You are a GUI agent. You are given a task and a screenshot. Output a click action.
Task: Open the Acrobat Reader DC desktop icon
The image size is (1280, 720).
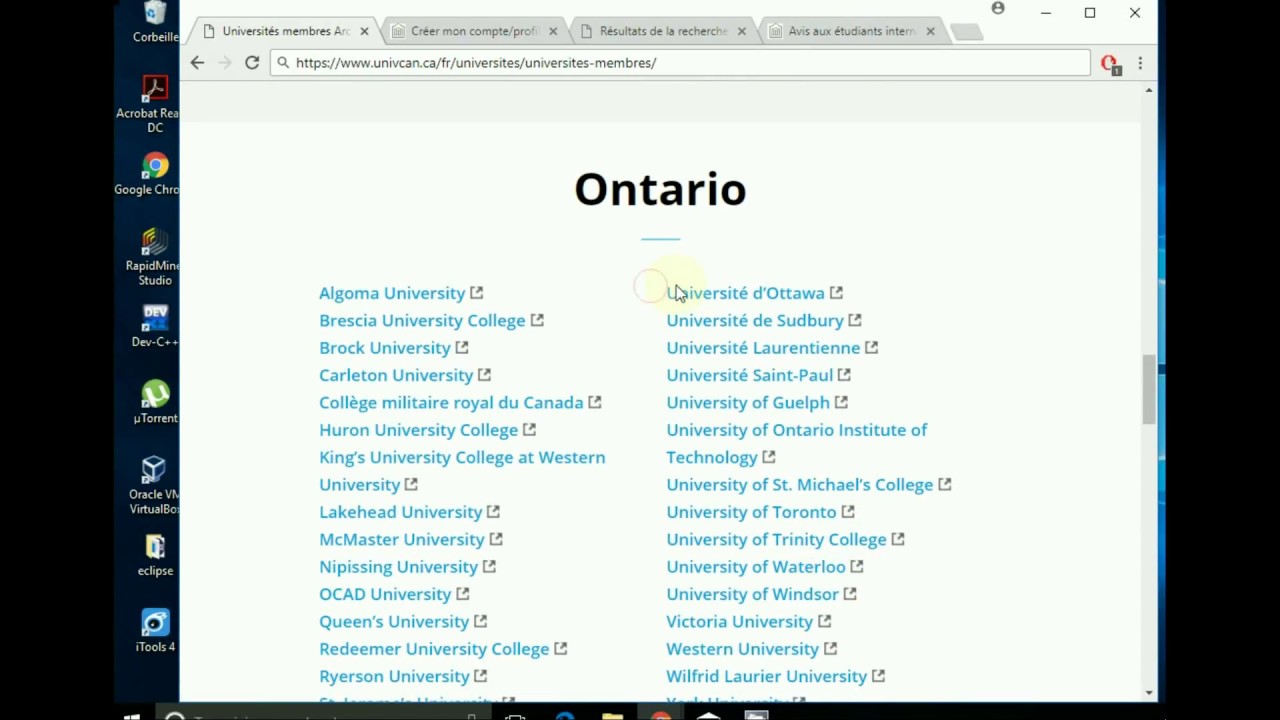(x=155, y=104)
